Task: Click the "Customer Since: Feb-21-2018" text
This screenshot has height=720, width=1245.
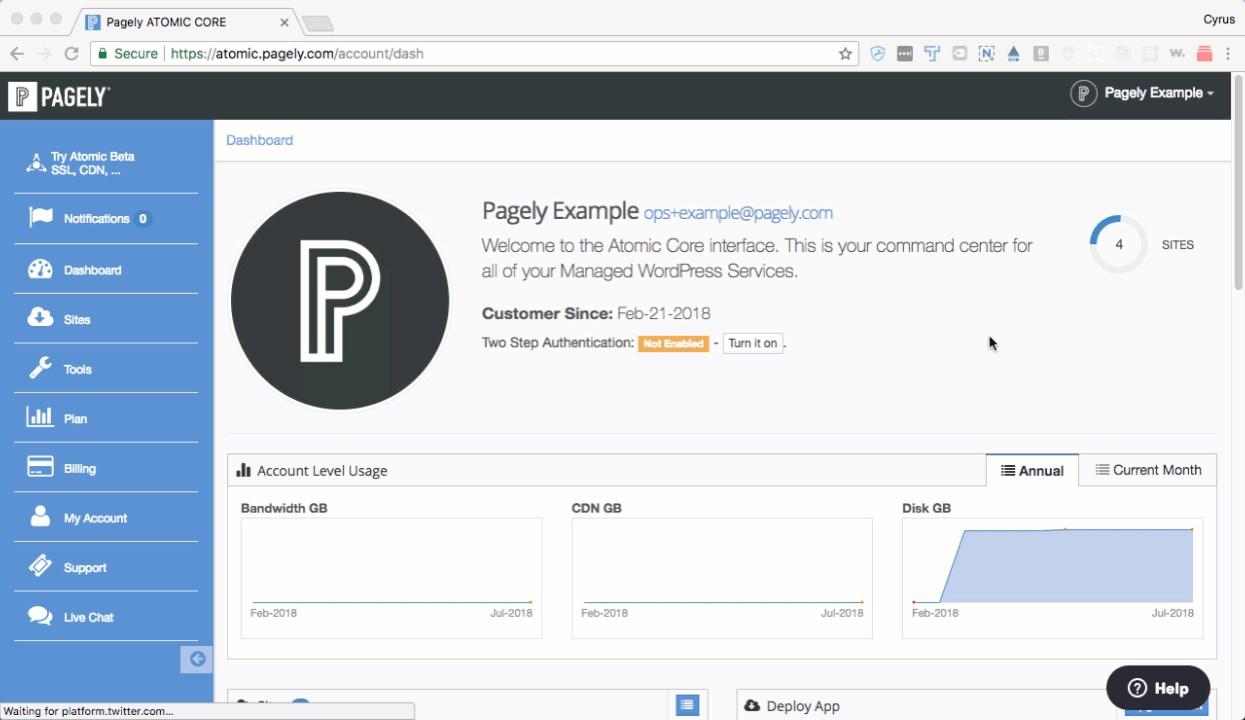Action: [596, 313]
